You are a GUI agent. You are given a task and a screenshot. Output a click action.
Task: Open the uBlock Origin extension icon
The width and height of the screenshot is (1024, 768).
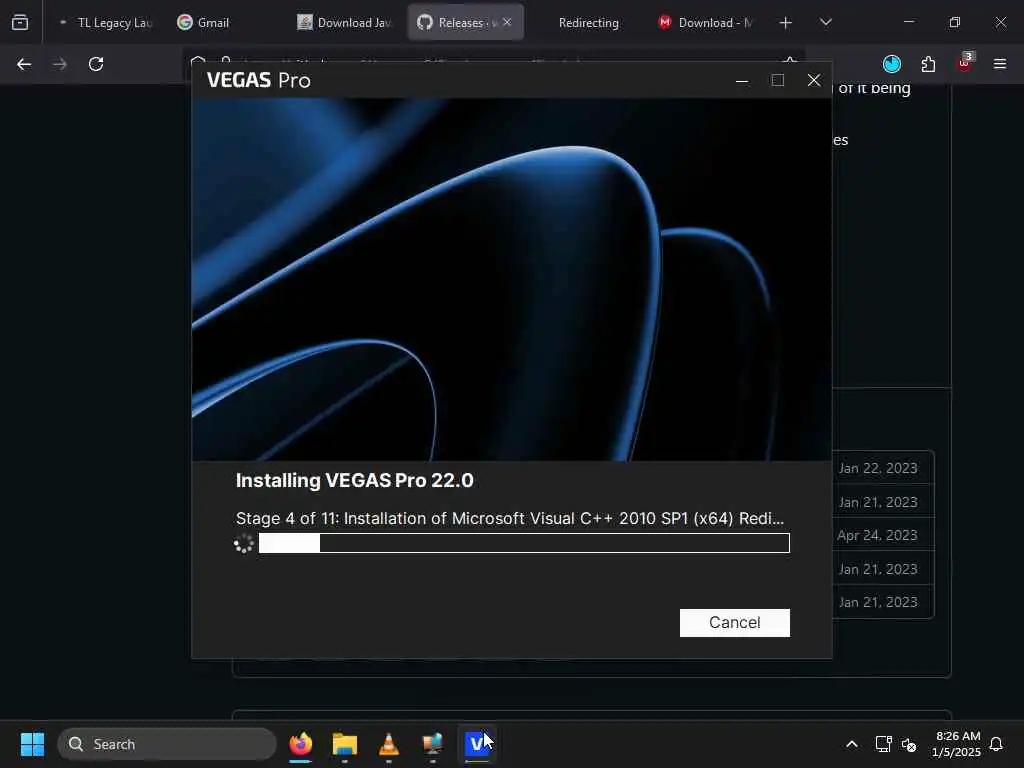tap(965, 63)
